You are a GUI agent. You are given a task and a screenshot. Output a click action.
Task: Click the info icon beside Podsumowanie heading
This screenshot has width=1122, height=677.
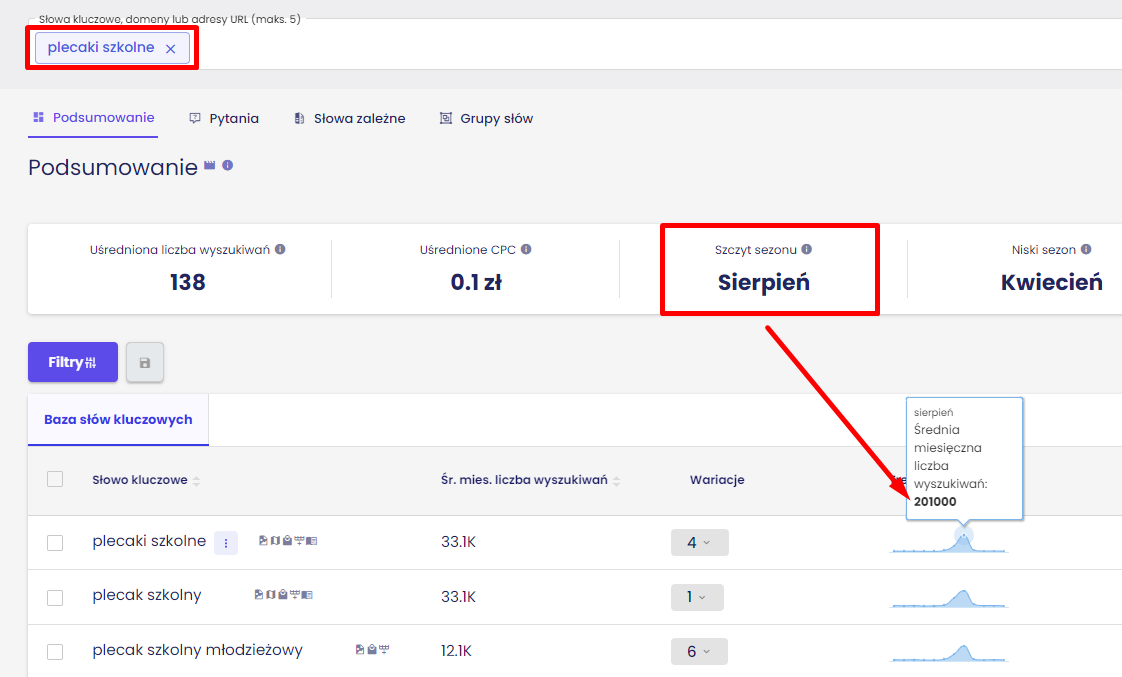coord(228,165)
